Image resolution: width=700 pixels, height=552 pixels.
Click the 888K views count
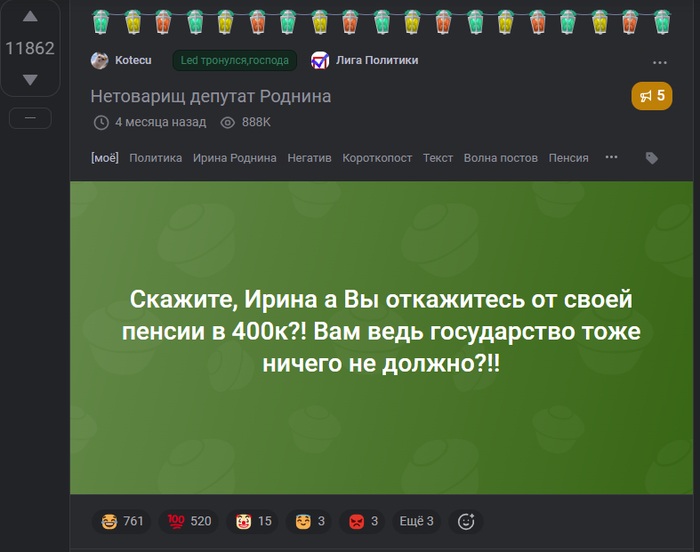point(256,122)
